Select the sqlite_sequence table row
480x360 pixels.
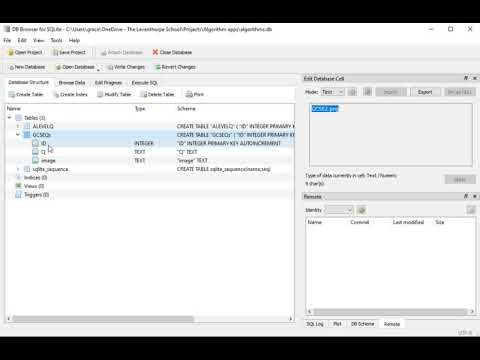click(x=150, y=169)
